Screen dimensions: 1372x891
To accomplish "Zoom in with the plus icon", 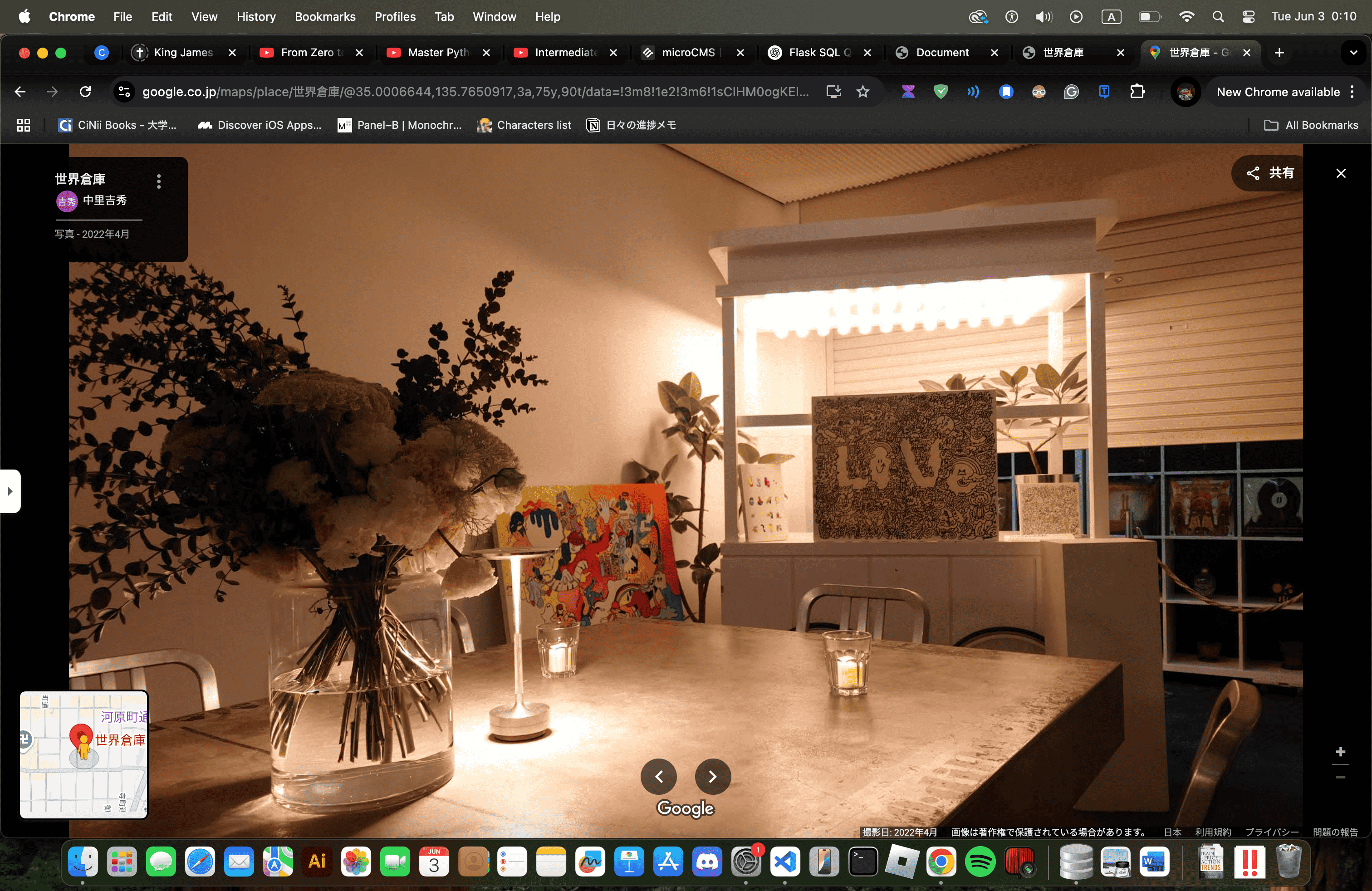I will [x=1340, y=752].
